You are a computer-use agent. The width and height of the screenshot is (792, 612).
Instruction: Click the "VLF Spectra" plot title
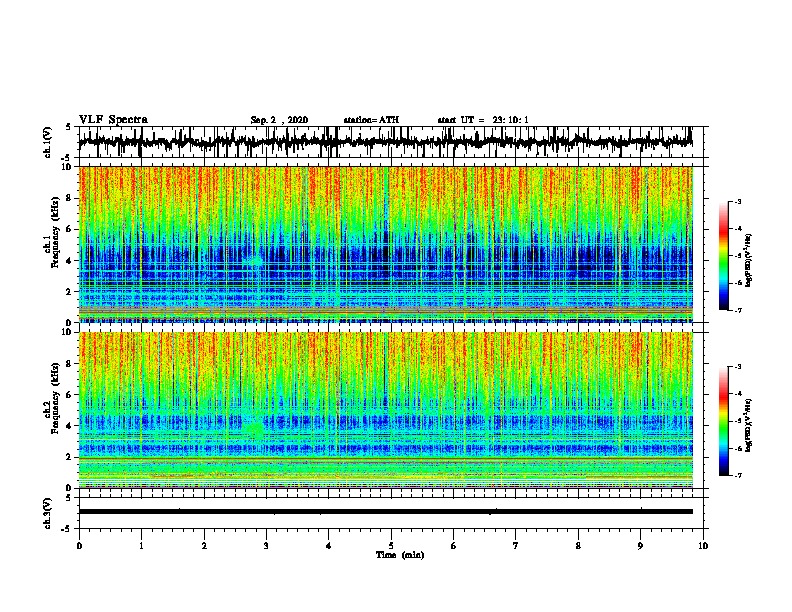[113, 120]
